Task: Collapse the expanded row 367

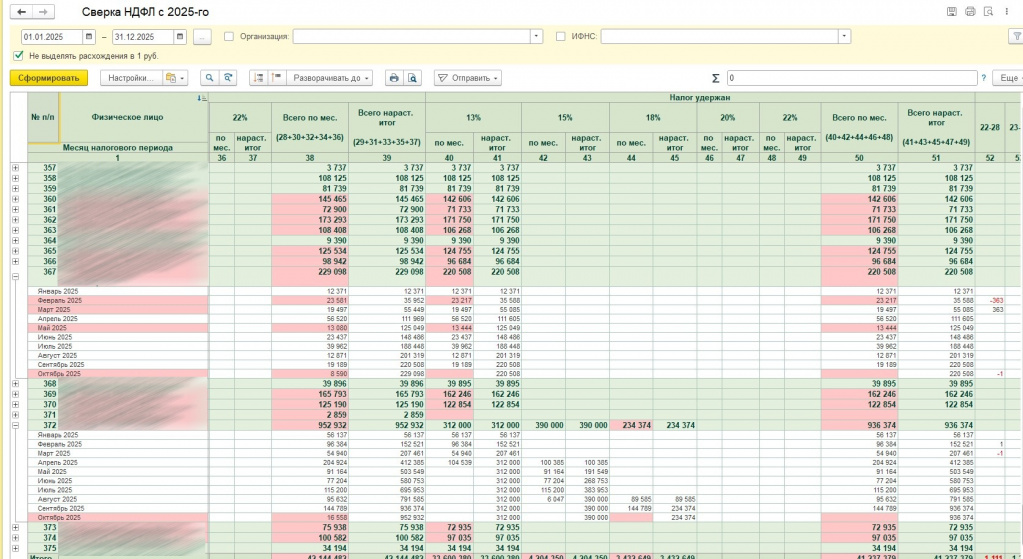Action: [15, 278]
